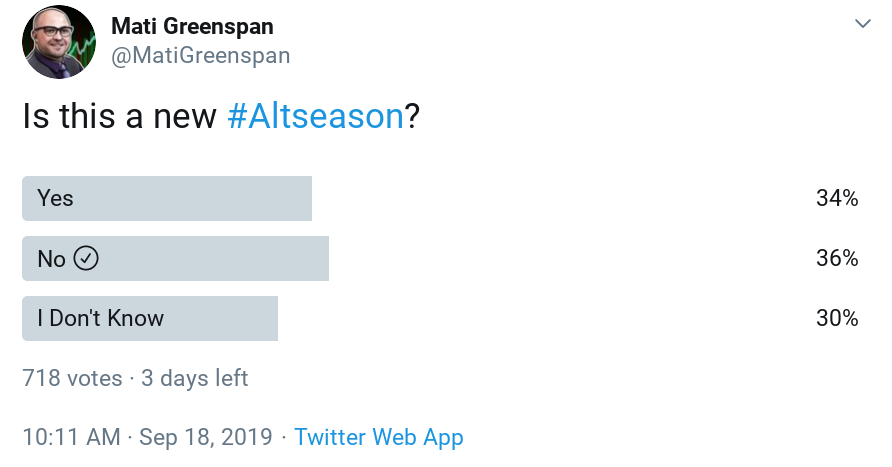Open the tweet options chevron menu
The image size is (892, 467).
point(862,24)
